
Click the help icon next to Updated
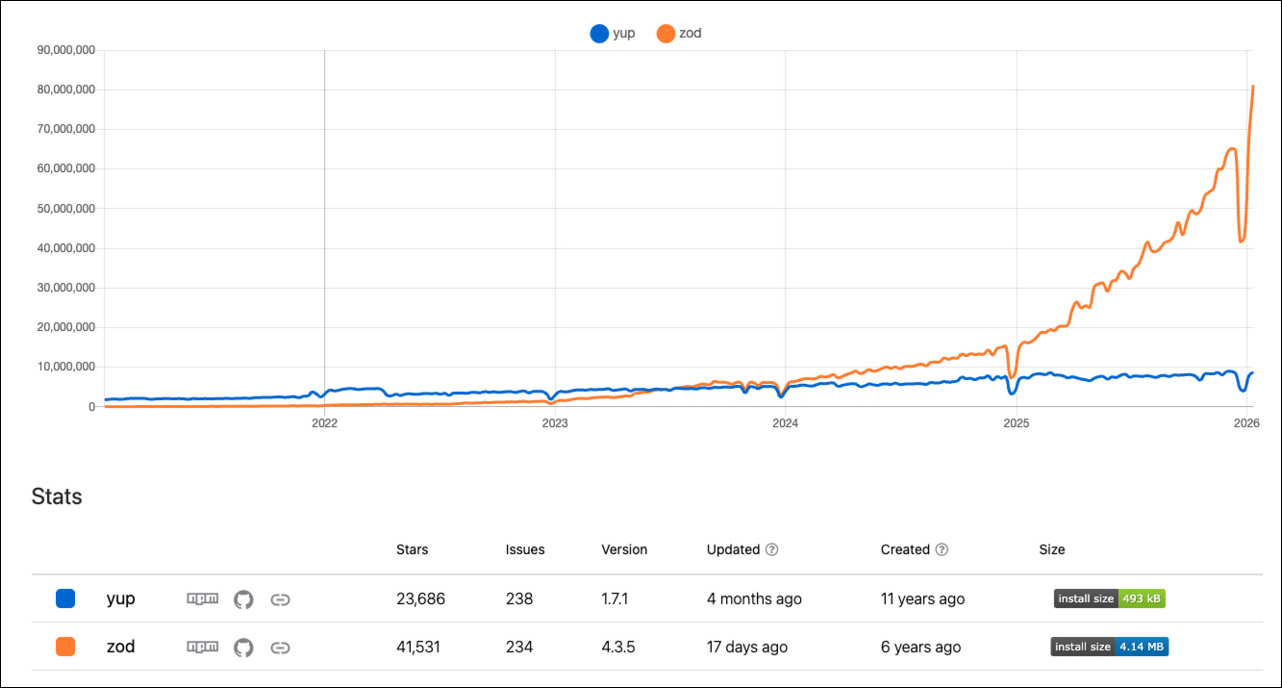pos(772,550)
